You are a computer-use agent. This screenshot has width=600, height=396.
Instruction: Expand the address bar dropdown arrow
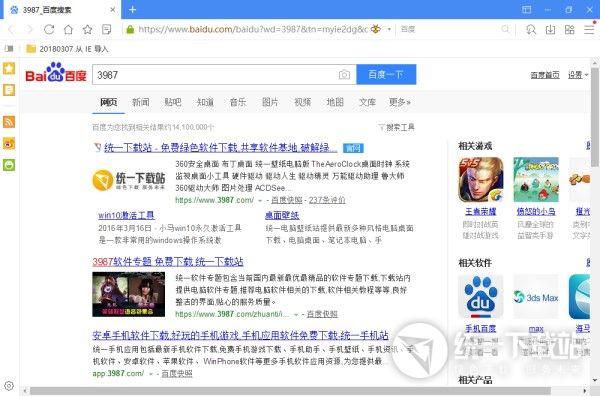pyautogui.click(x=389, y=29)
